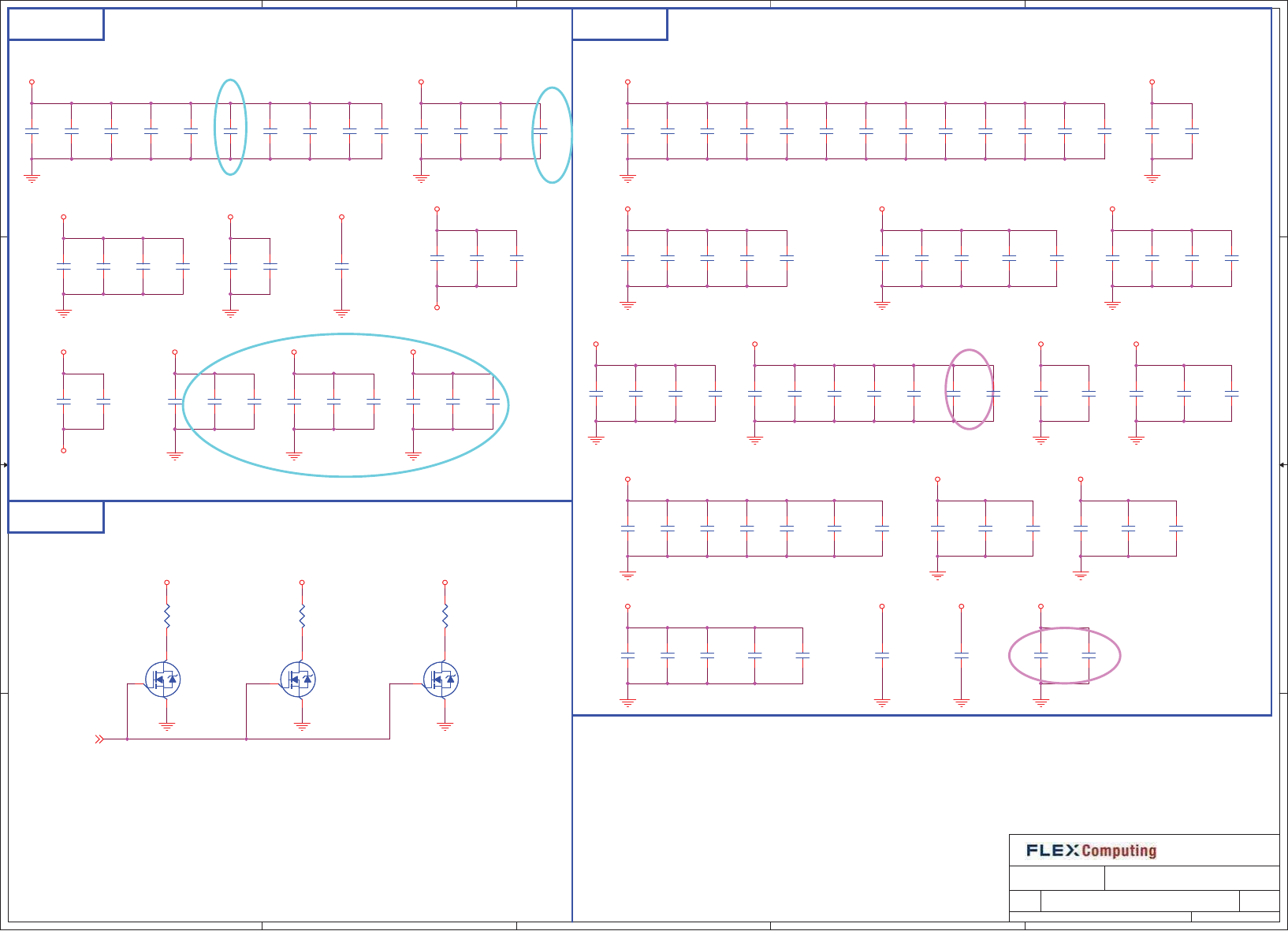Click power terminal circle above middle resistor
The image size is (1288, 931).
[302, 583]
